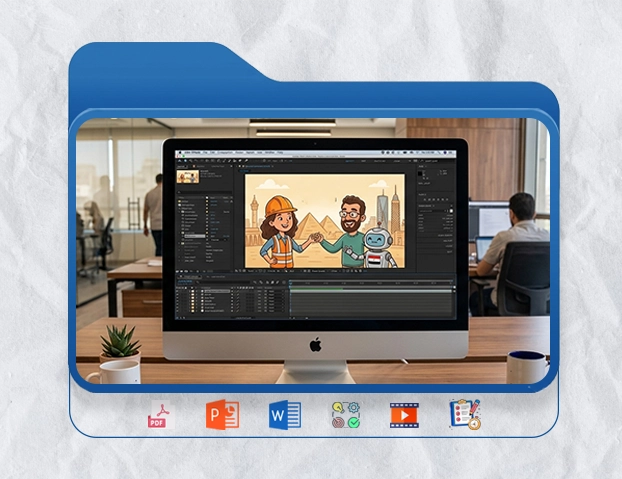622x479 pixels.
Task: Select the goals and gear strategy icon
Action: 346,415
